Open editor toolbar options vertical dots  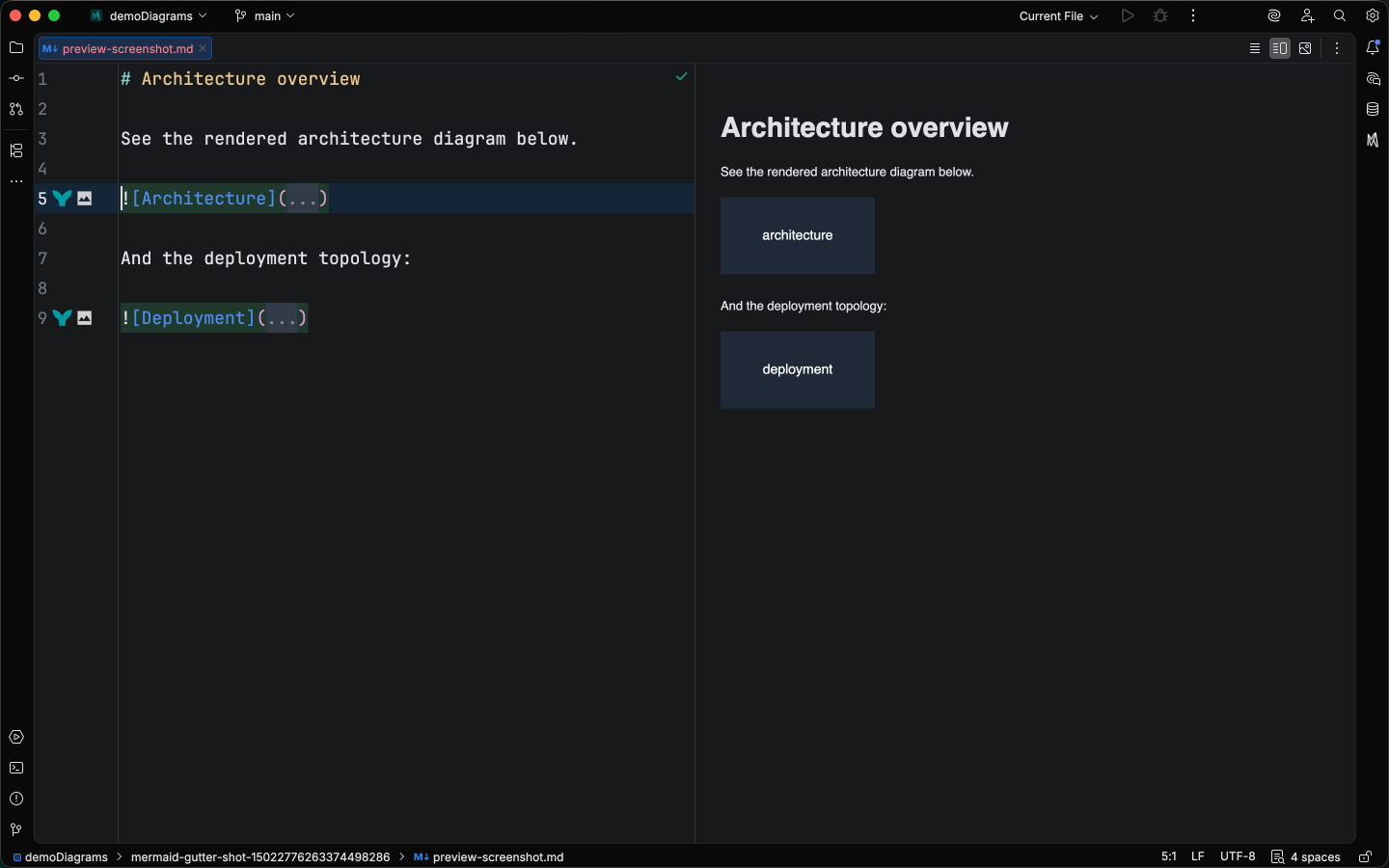1337,48
